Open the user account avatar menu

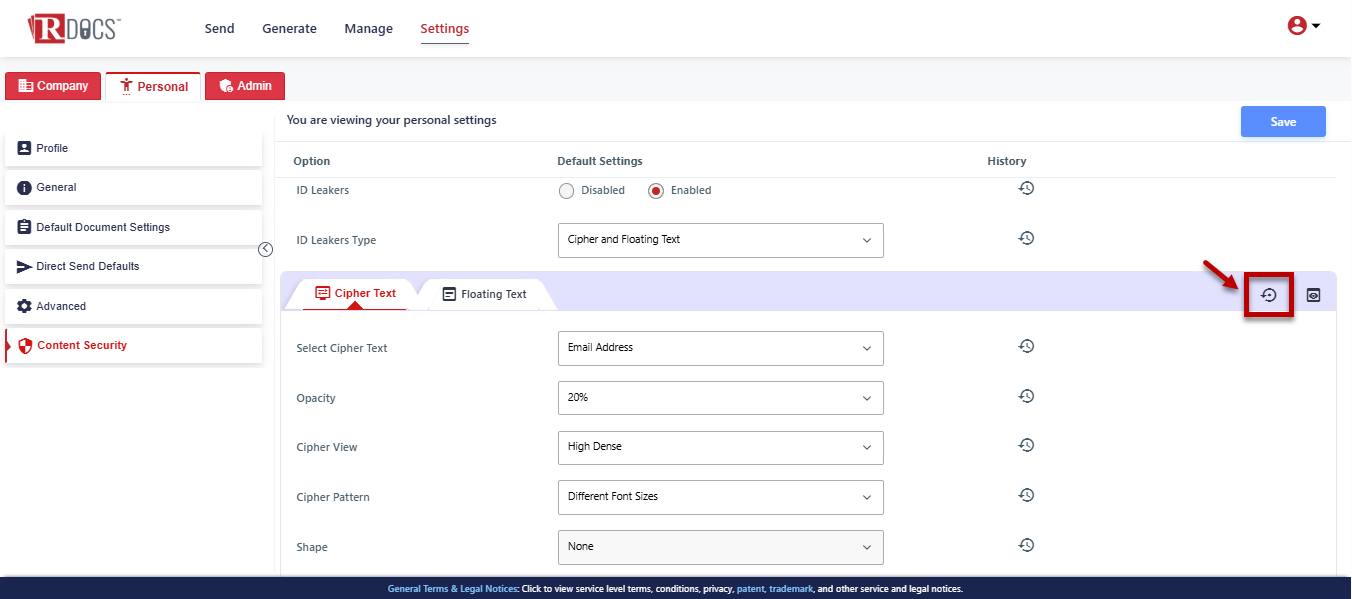(x=1302, y=27)
